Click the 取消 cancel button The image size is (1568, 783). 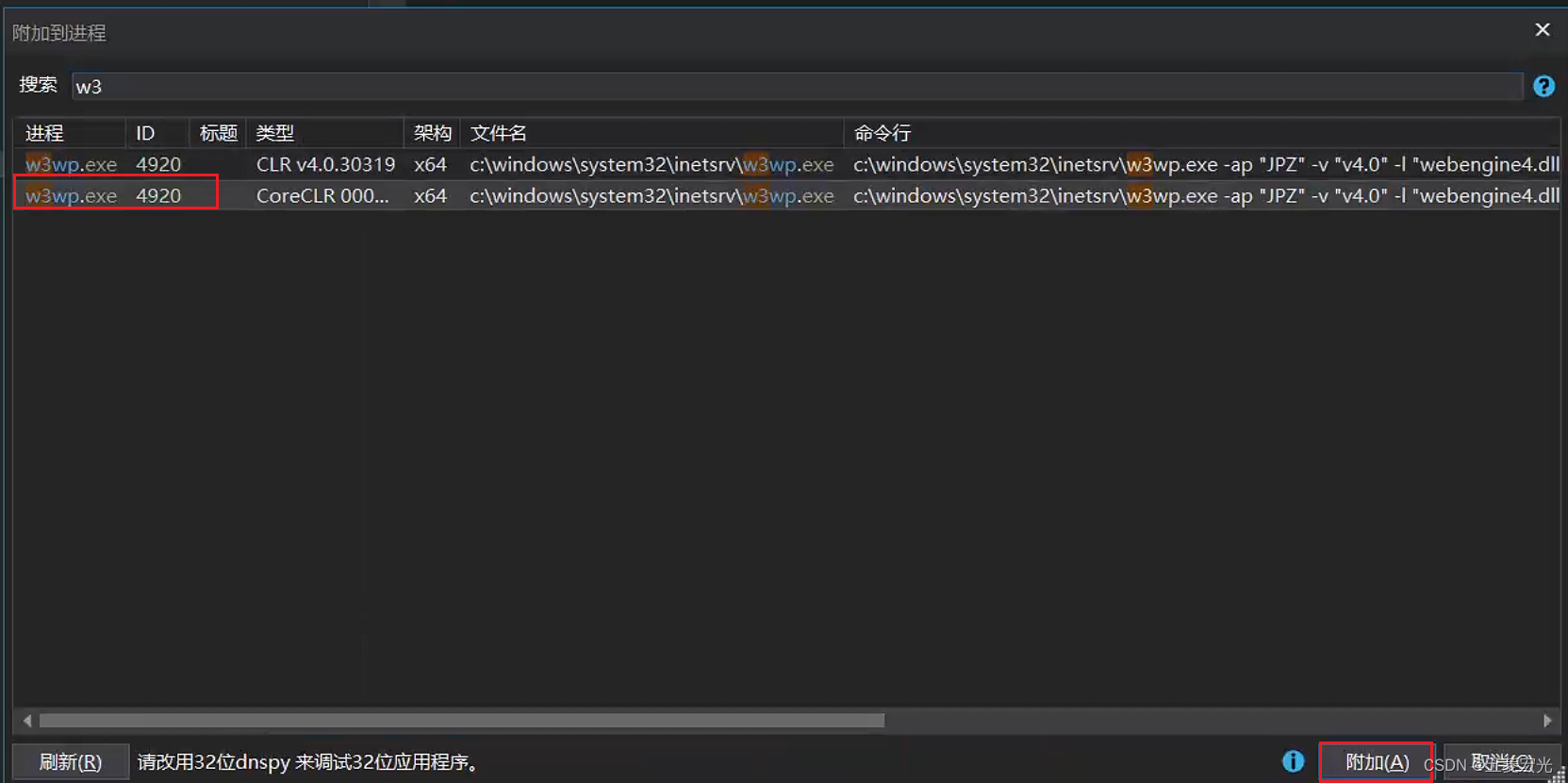click(1503, 762)
